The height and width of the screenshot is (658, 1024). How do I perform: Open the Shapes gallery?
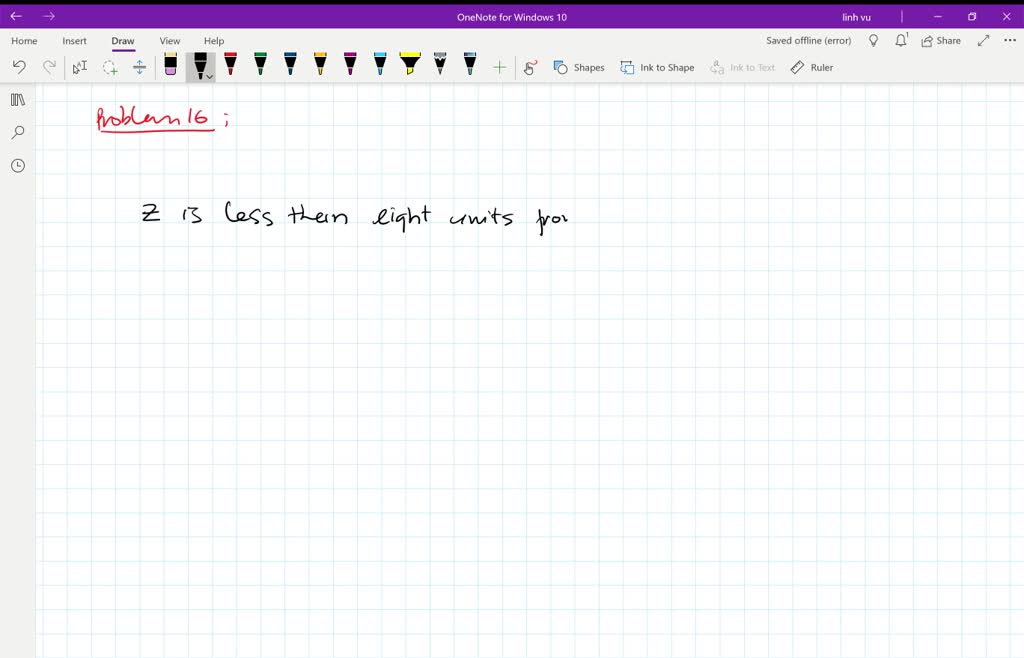(x=579, y=67)
